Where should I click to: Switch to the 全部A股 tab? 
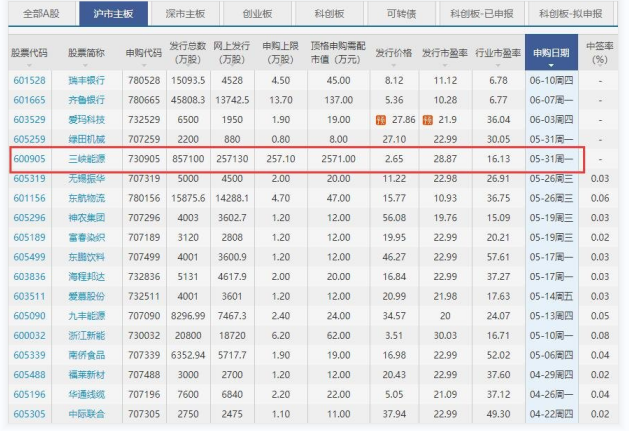pyautogui.click(x=41, y=14)
